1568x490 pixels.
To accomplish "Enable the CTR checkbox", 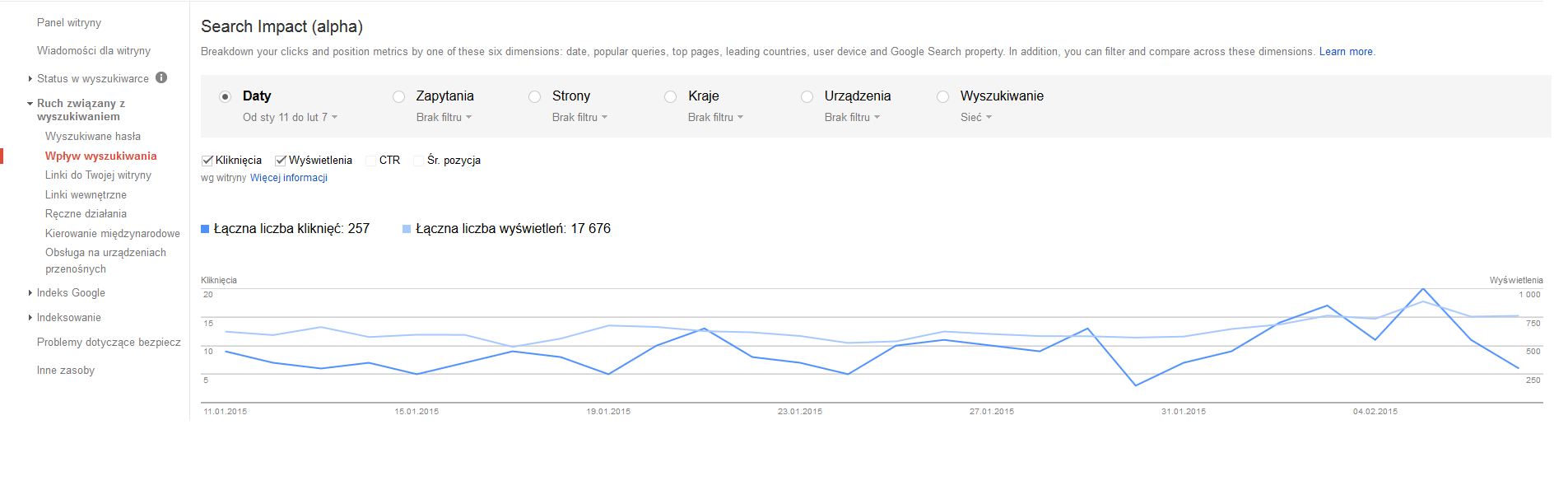I will pyautogui.click(x=370, y=161).
